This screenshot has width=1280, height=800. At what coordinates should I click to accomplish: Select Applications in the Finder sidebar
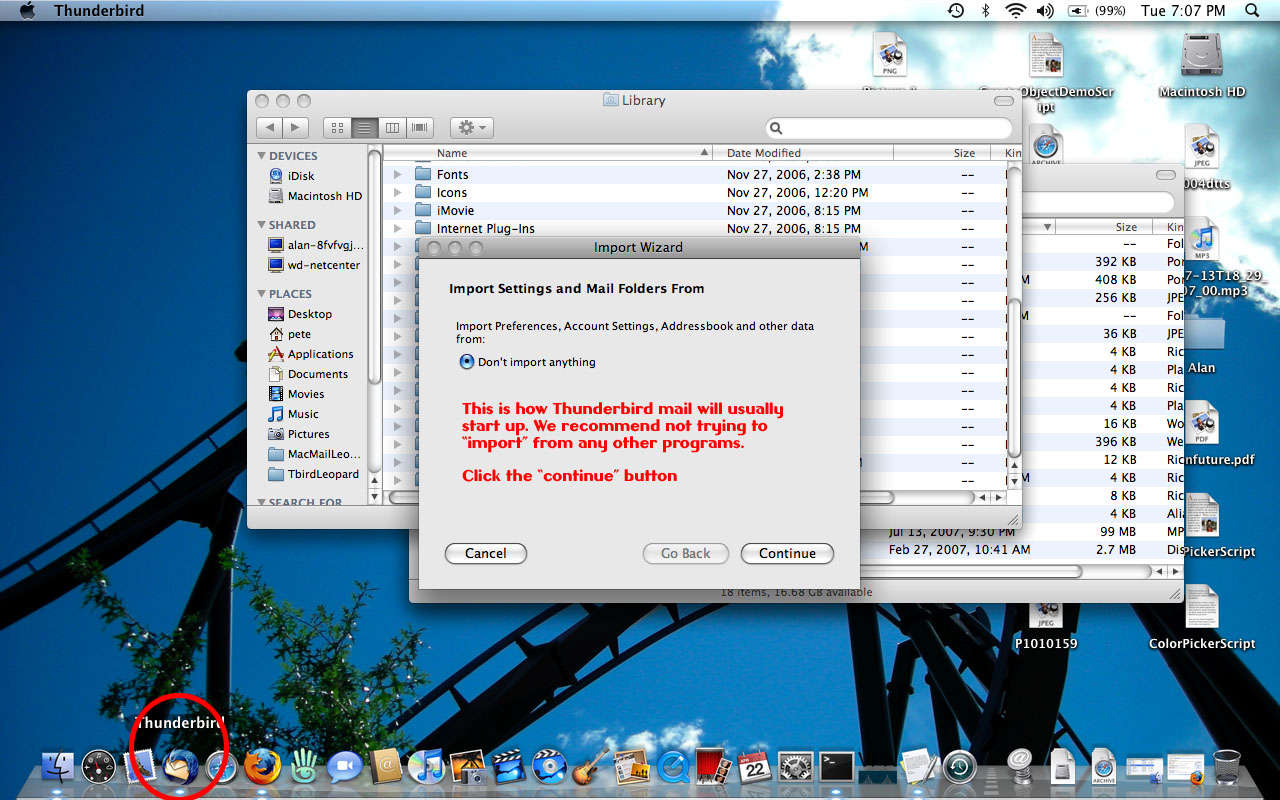pos(320,354)
